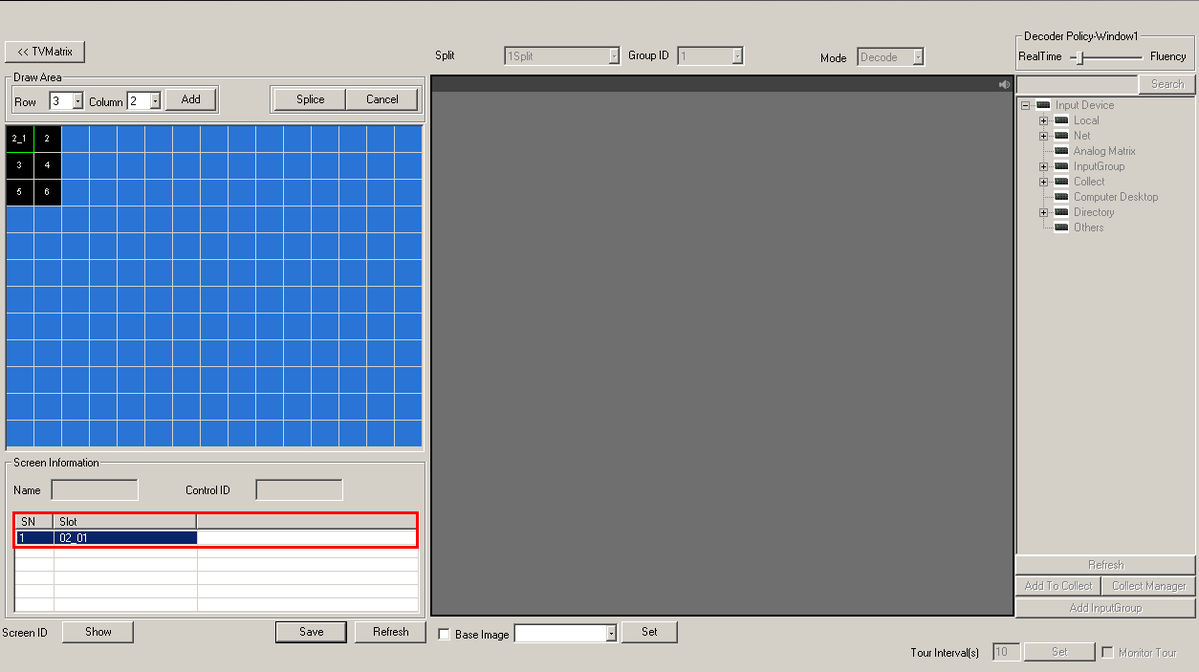The width and height of the screenshot is (1199, 672).
Task: Click the Local device icon
Action: (1061, 120)
